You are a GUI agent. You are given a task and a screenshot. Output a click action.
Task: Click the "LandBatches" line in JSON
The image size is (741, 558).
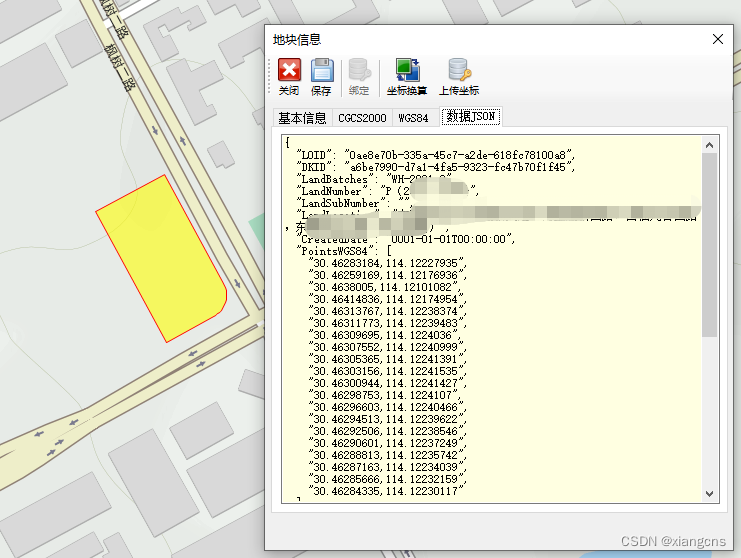pos(373,179)
